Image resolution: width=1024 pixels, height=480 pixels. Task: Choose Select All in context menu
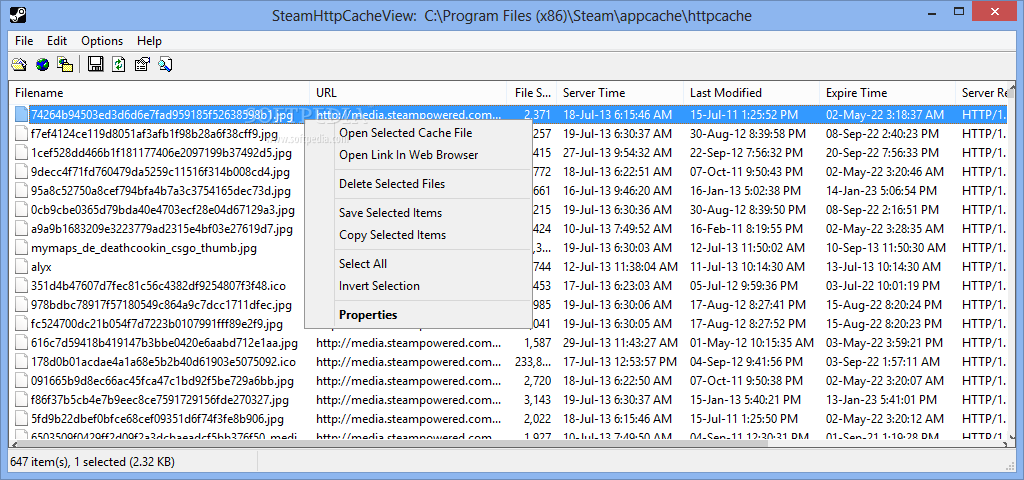(x=418, y=264)
